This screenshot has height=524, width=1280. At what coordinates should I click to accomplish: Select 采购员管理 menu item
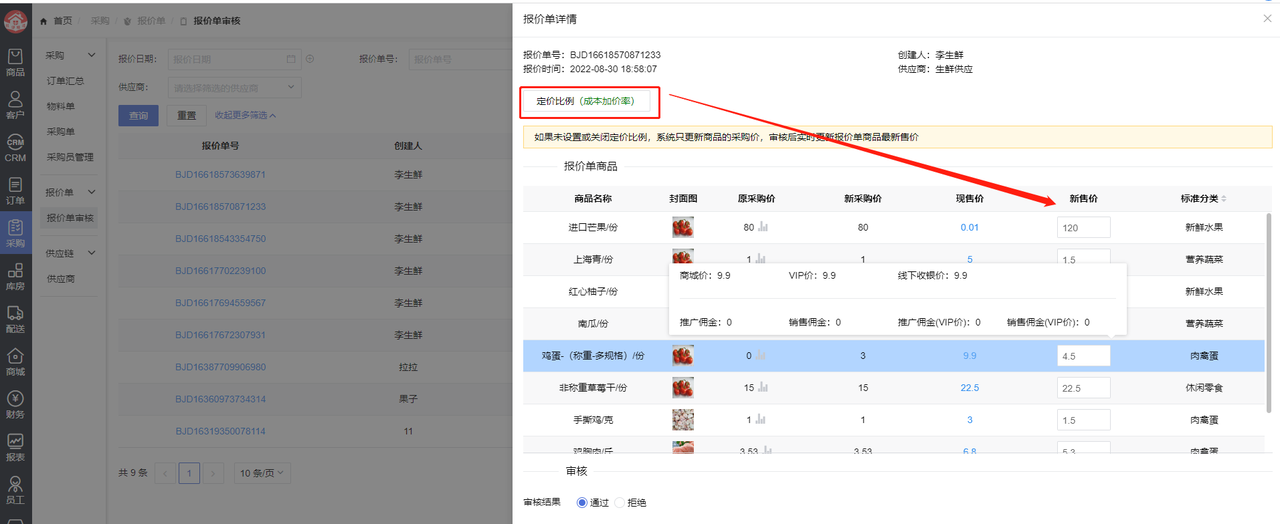(70, 157)
